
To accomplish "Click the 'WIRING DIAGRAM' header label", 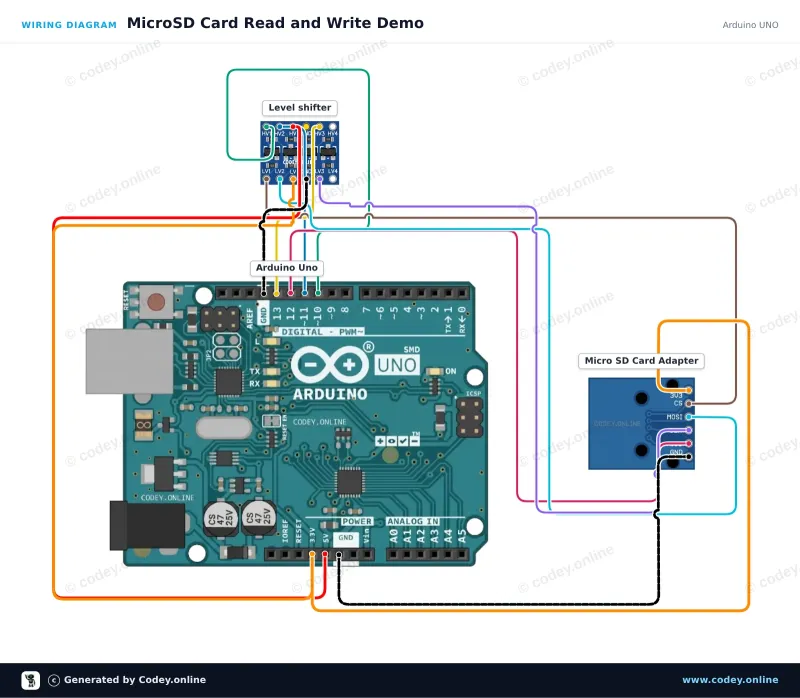I will (x=69, y=24).
